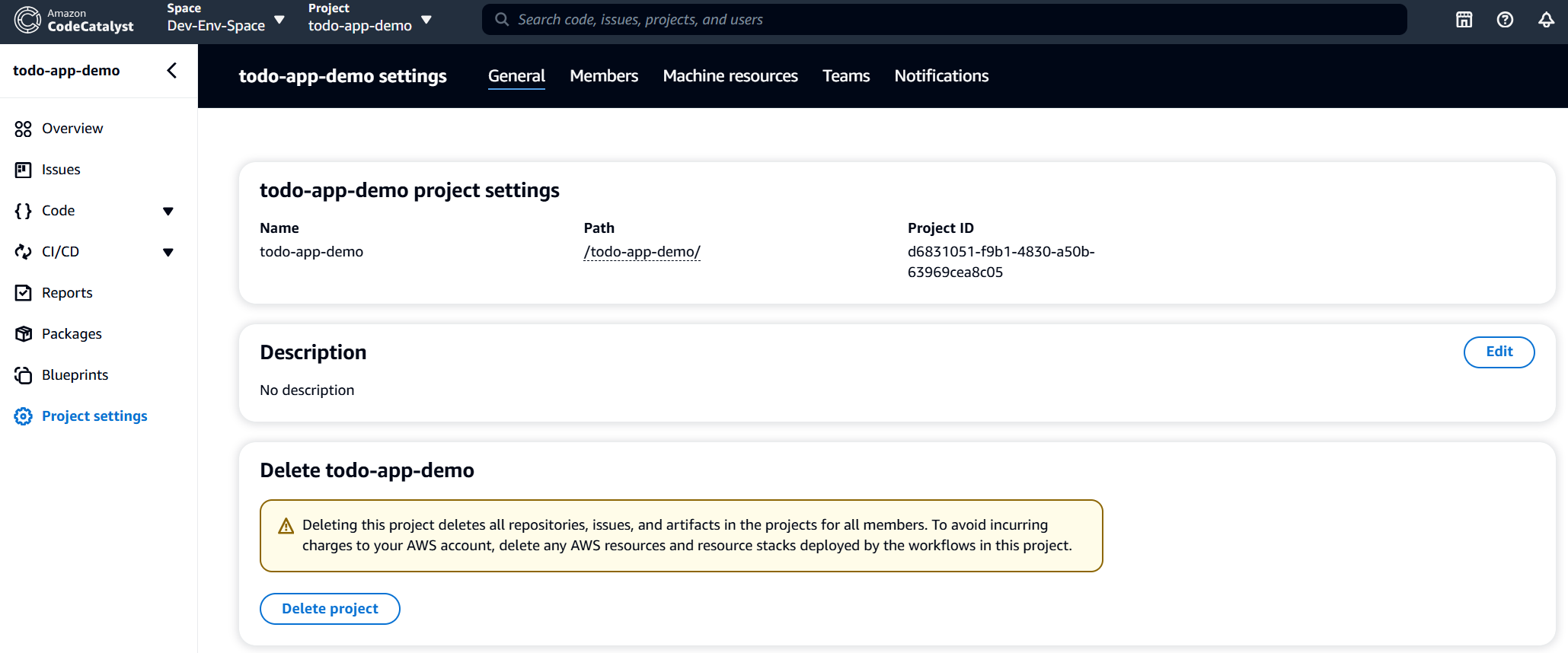
Task: Switch to the Members tab
Action: [604, 76]
